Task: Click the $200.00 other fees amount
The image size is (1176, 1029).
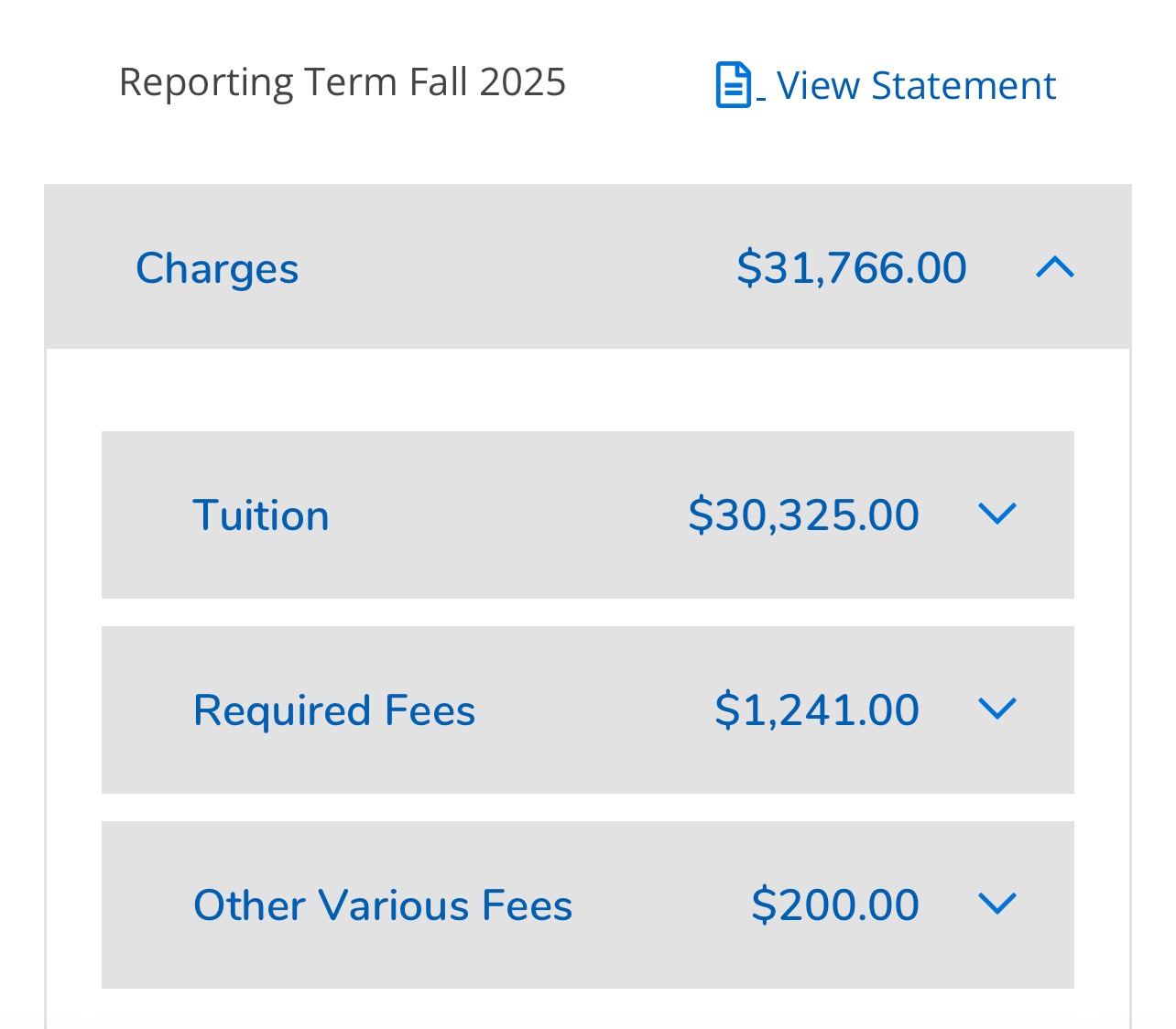Action: (x=834, y=904)
